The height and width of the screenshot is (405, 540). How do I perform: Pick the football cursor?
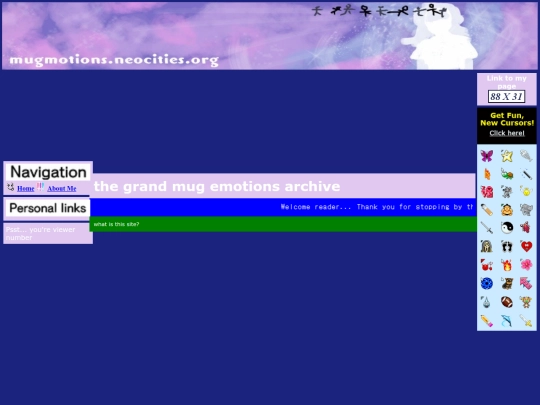point(507,302)
